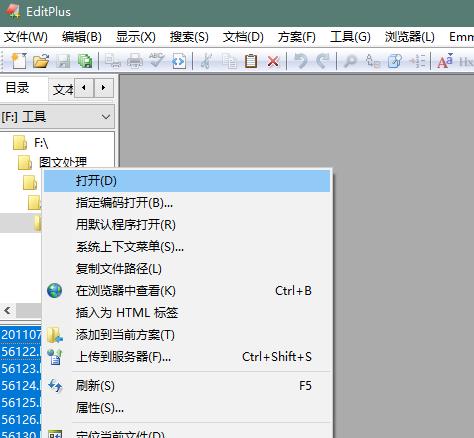Click the Find in Files icon
The height and width of the screenshot is (438, 474).
(395, 61)
